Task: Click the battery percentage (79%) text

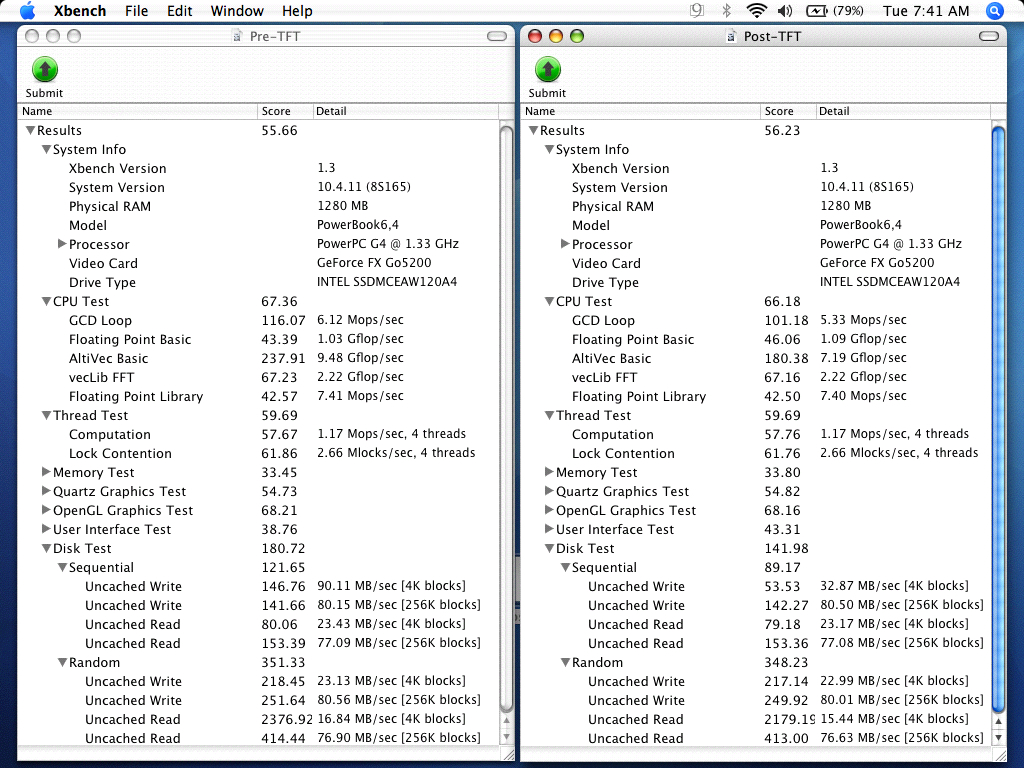Action: [848, 10]
